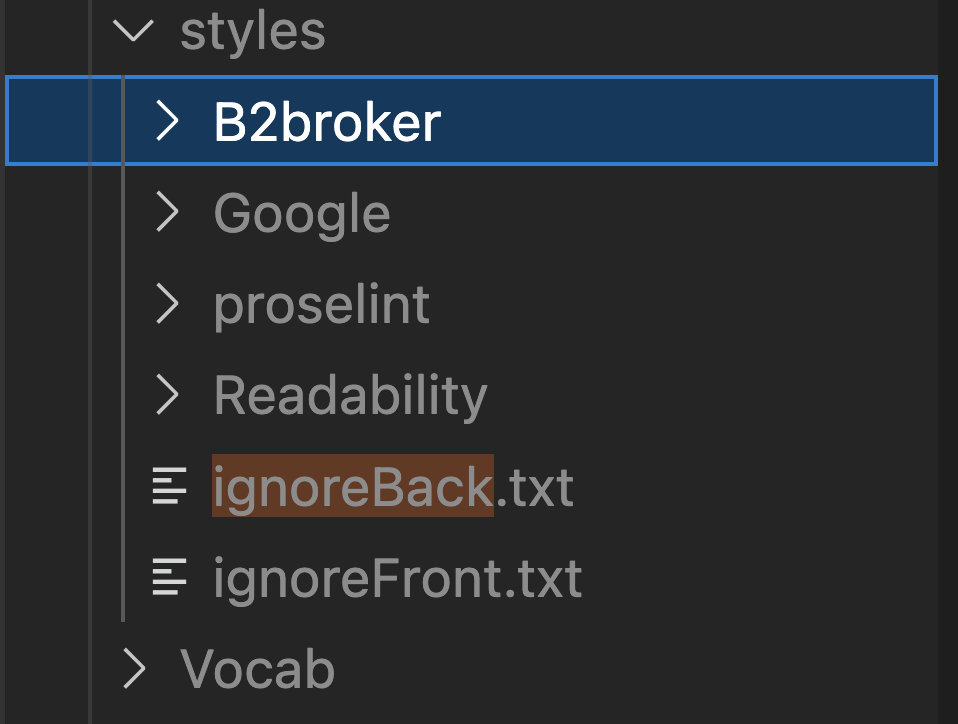The width and height of the screenshot is (958, 724).
Task: Expand the proselint folder chevron
Action: (168, 304)
